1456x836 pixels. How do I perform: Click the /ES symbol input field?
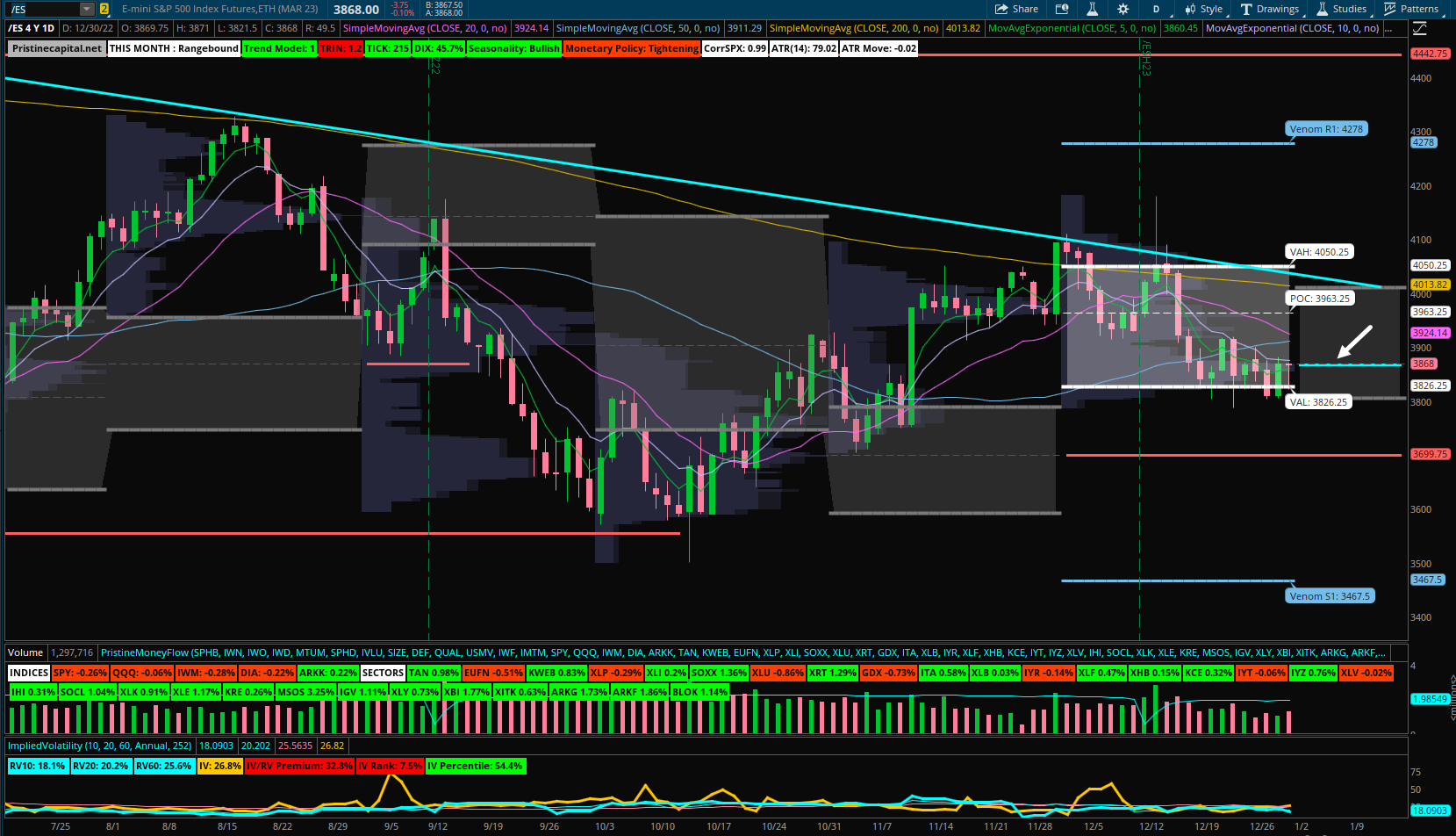[42, 9]
